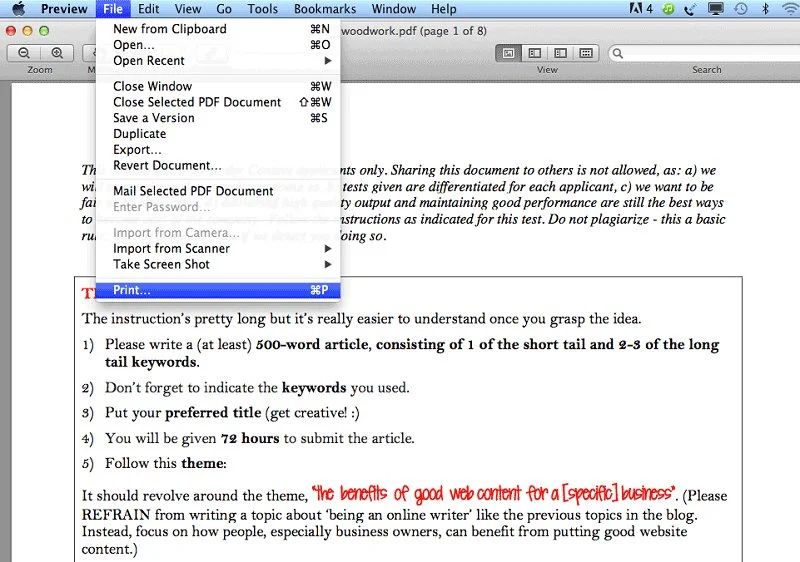Open the Adobe updater menu bar icon
The width and height of the screenshot is (800, 562).
641,9
